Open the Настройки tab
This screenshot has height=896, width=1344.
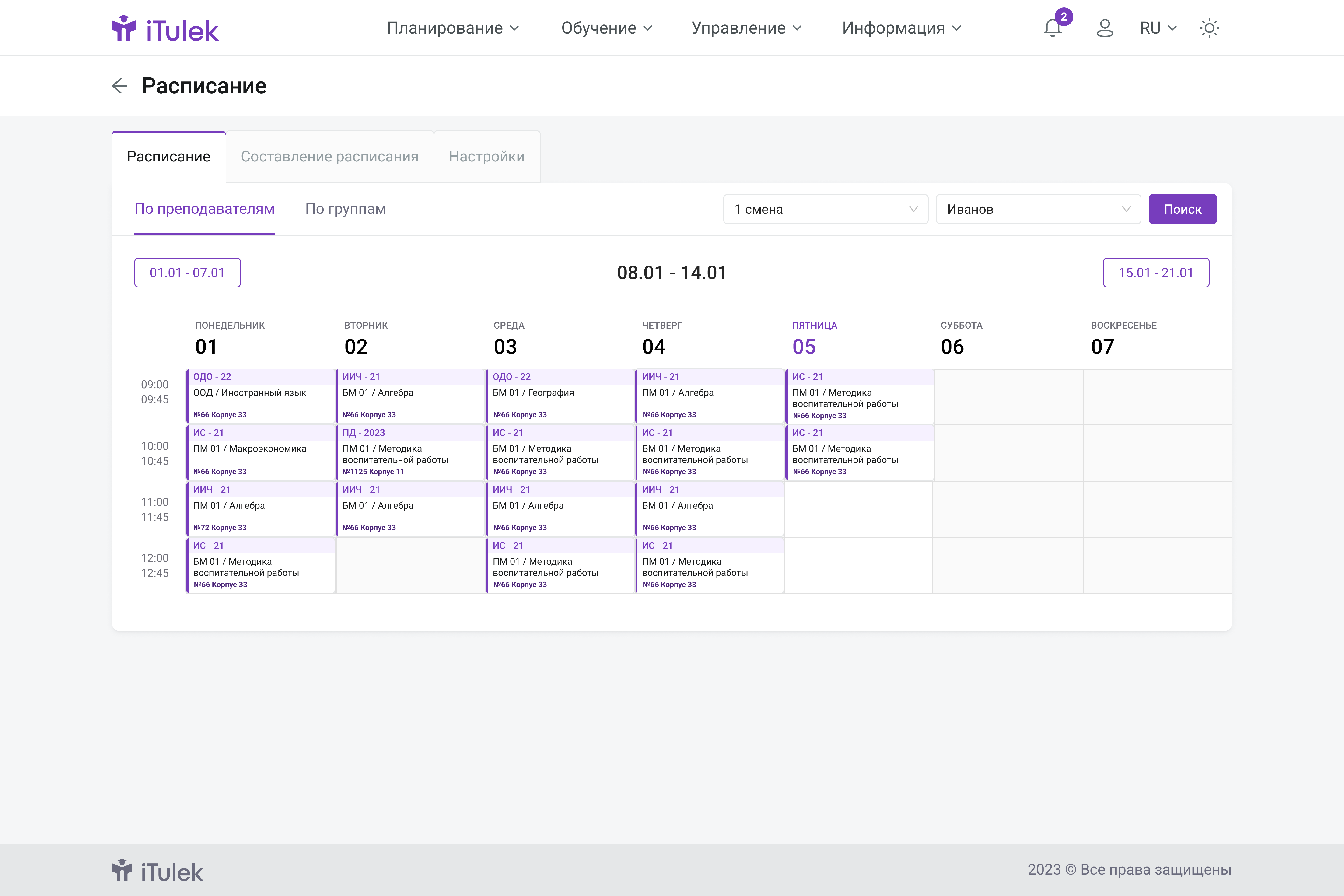[487, 157]
